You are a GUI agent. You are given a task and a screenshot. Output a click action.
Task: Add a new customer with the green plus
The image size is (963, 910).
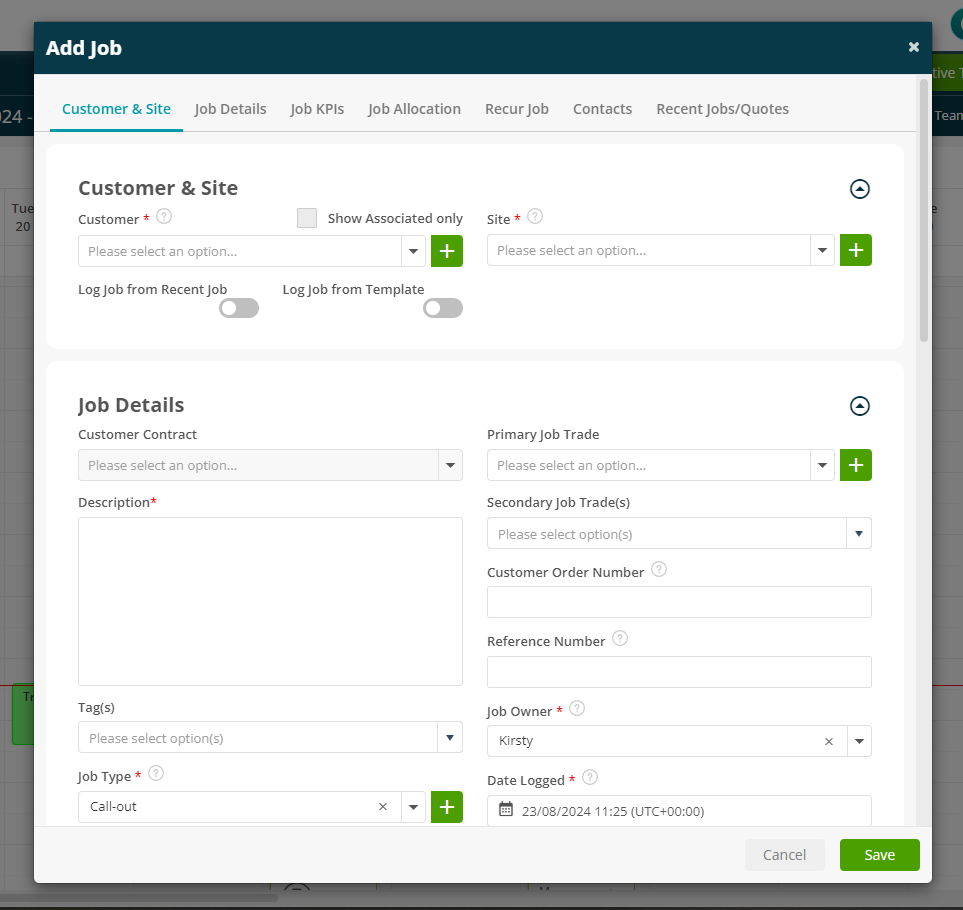coord(446,251)
